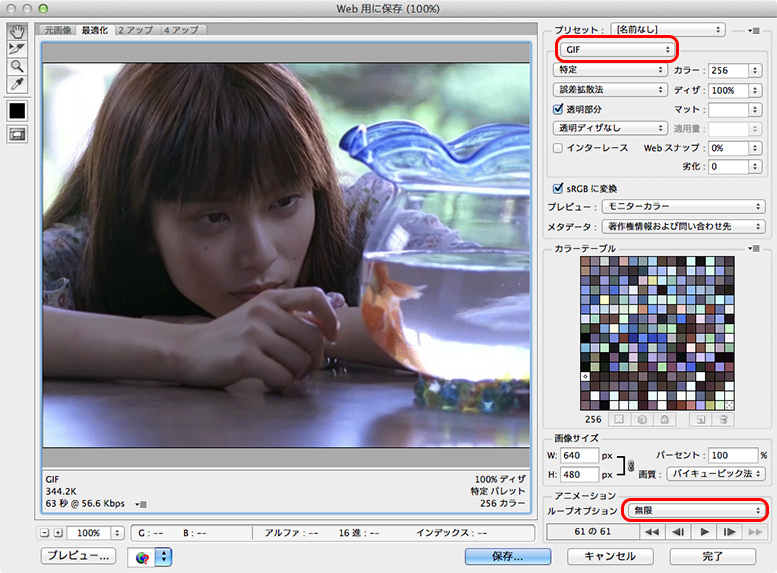Viewport: 777px width, 573px height.
Task: Open the 特定 color reduction dropdown
Action: [x=610, y=70]
